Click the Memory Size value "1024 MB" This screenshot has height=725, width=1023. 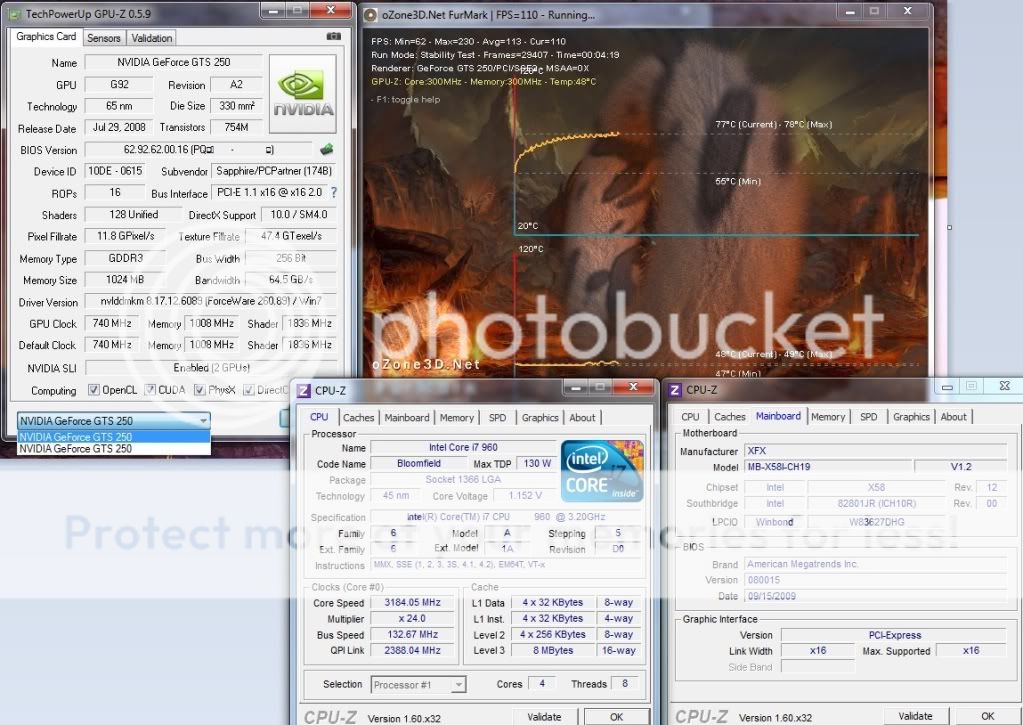click(125, 279)
